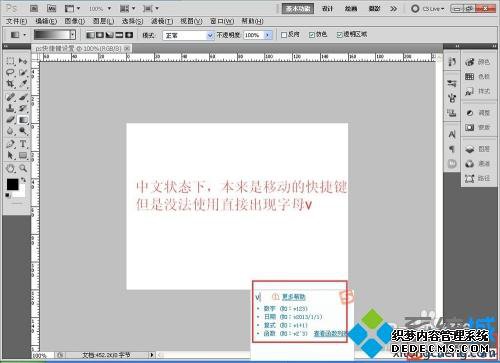Screen dimensions: 500x363
Task: Select the Move tool
Action: click(x=23, y=61)
